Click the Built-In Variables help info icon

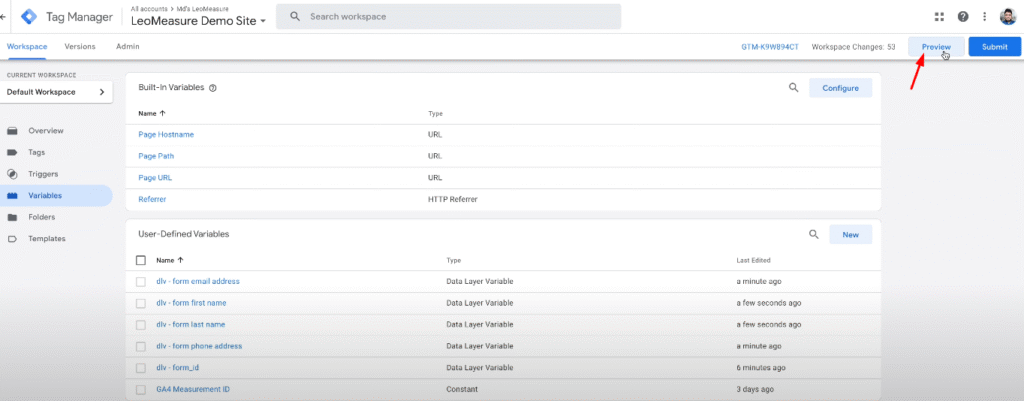click(212, 88)
